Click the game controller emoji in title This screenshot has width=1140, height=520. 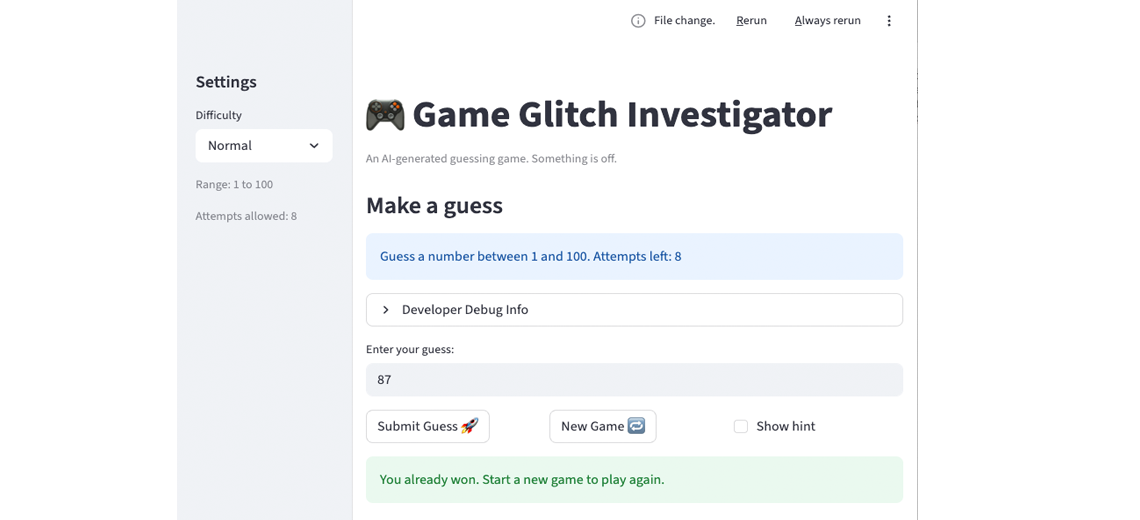[x=385, y=115]
